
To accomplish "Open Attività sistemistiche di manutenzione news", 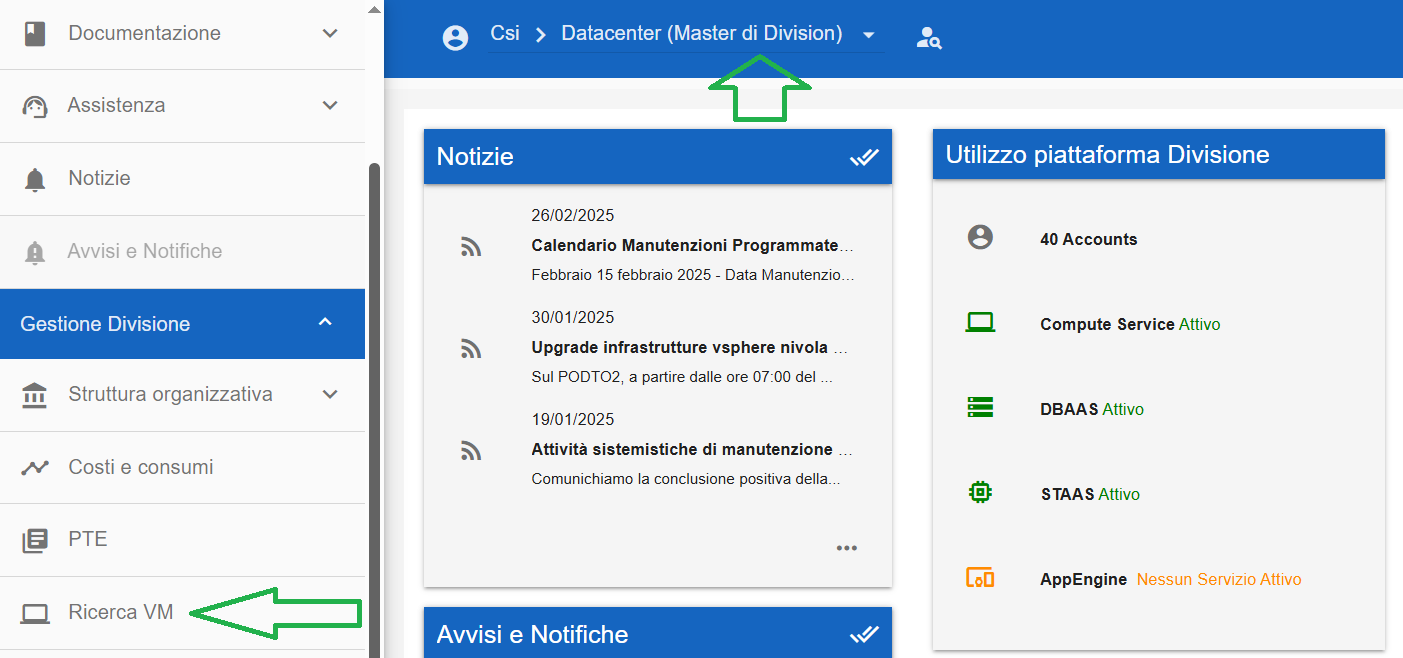I will pos(692,450).
